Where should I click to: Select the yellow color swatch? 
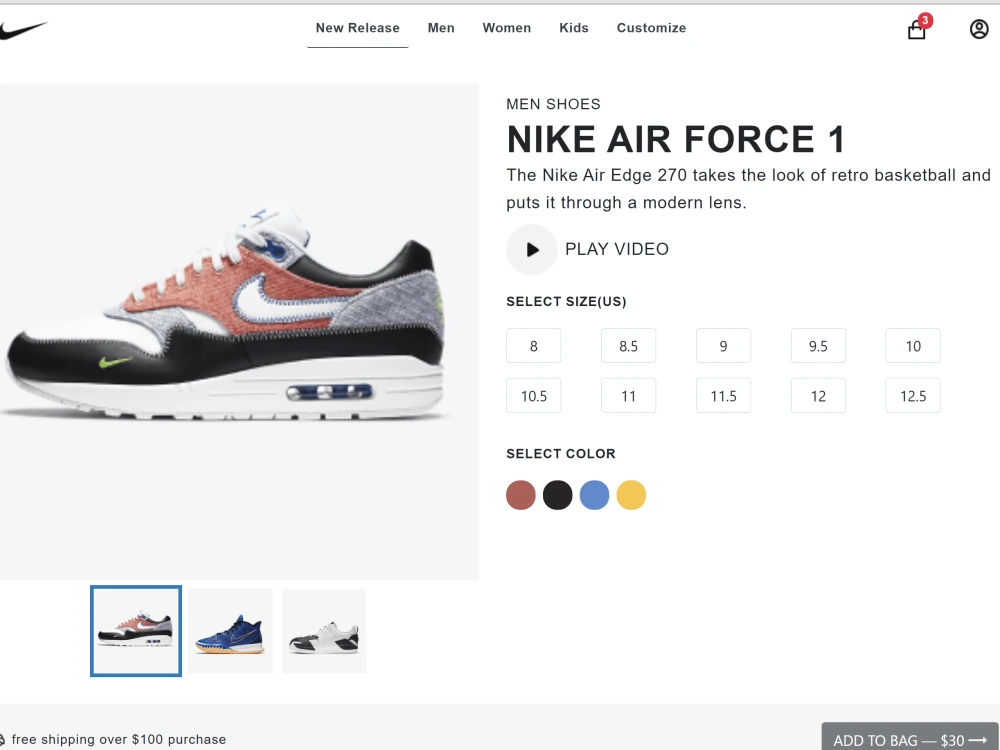631,495
